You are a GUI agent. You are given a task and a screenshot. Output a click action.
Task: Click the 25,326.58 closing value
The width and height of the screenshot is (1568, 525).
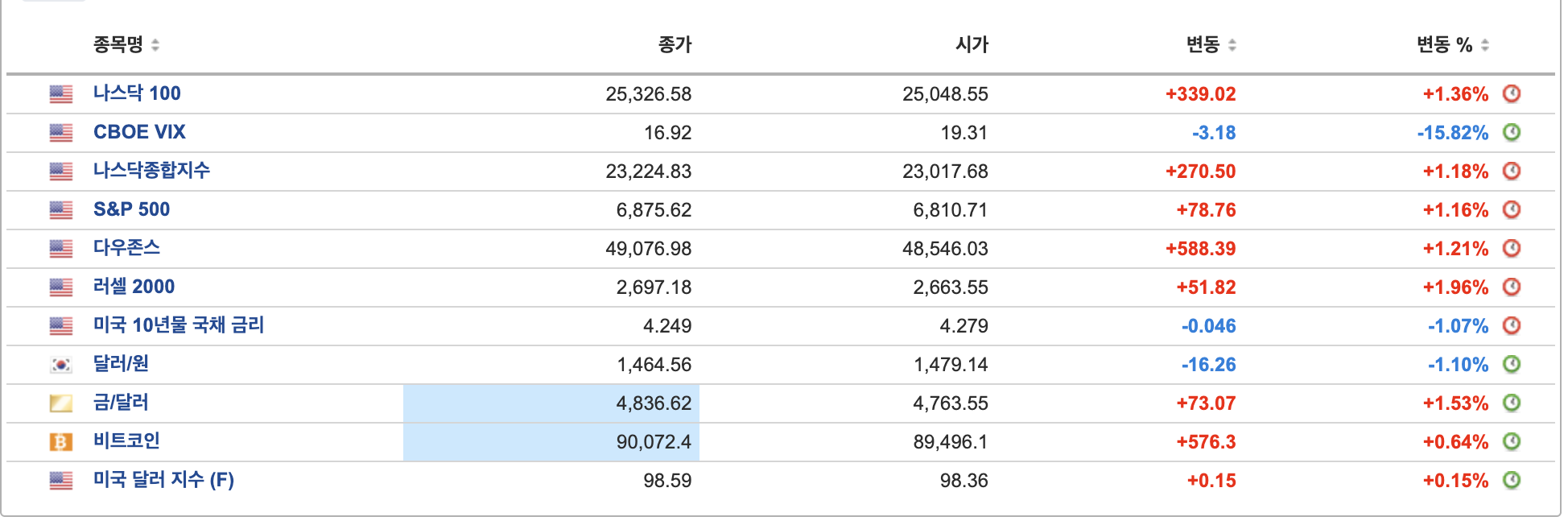coord(649,94)
